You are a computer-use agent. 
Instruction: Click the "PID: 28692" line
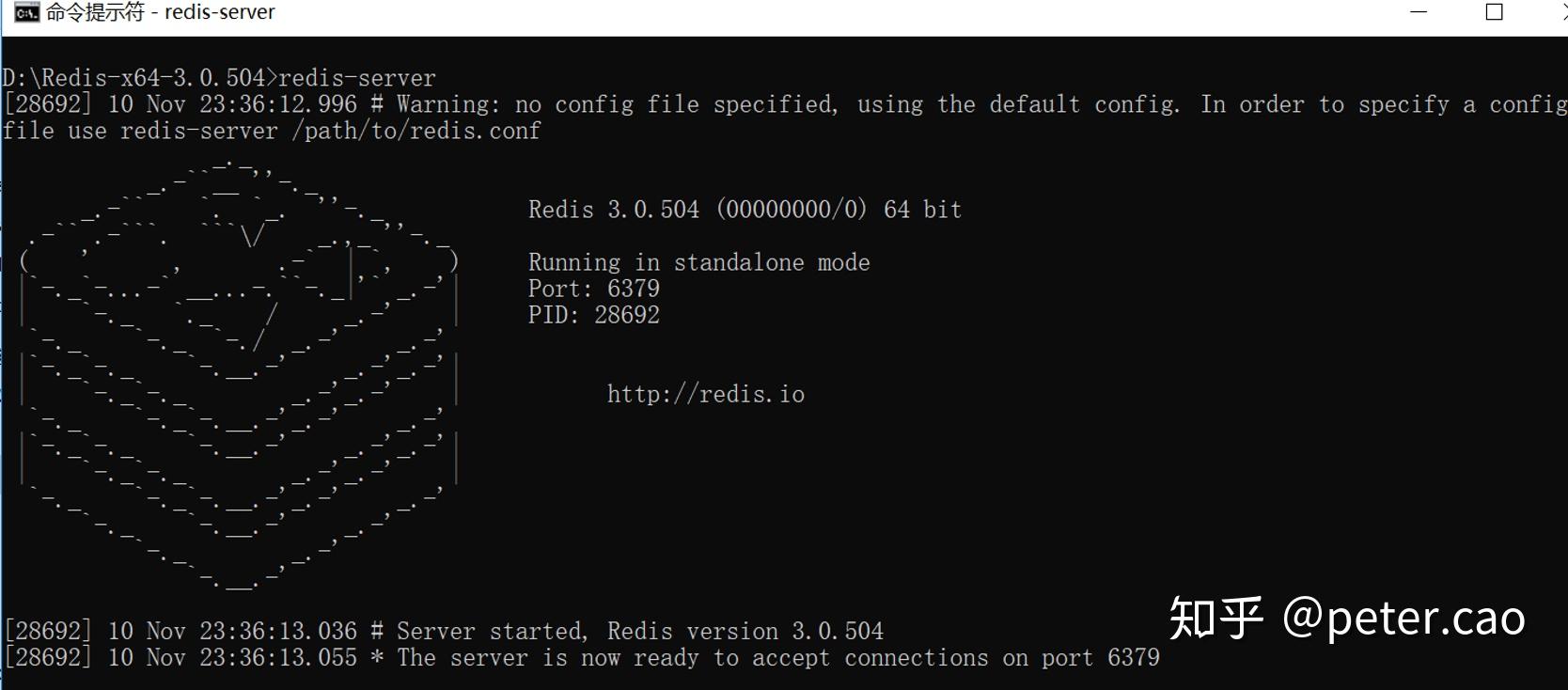pos(593,315)
